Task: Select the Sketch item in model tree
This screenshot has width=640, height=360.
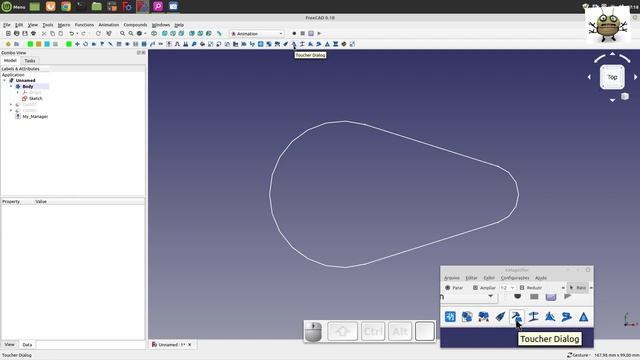Action: coord(36,98)
